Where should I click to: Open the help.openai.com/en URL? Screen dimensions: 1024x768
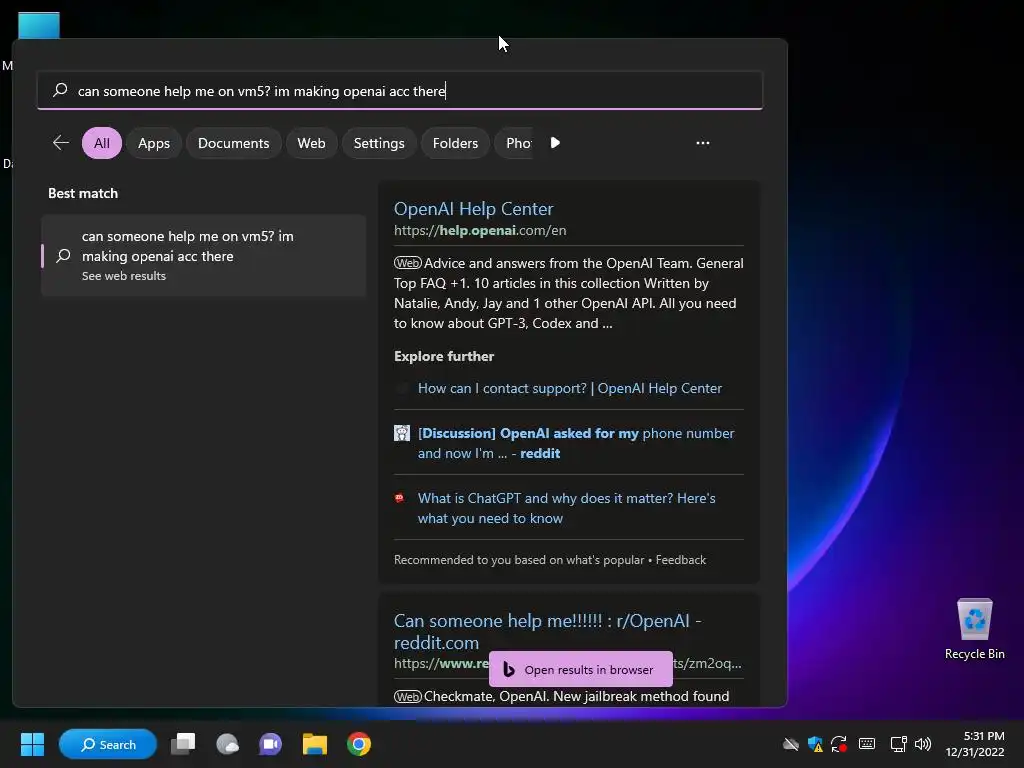(480, 231)
